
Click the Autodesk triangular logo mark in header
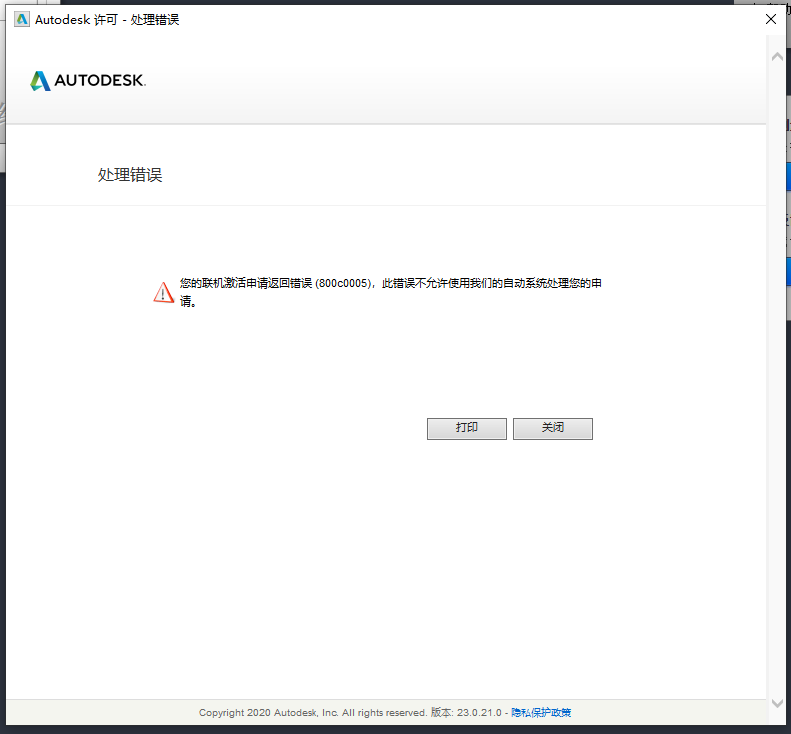[40, 81]
